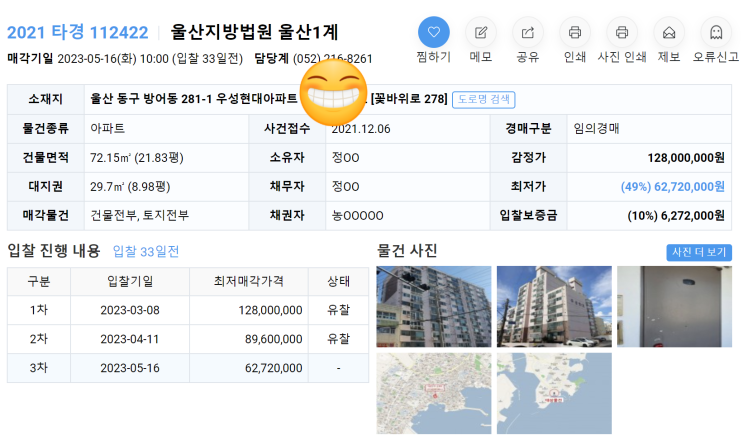Screen dimensions: 743x445
Task: Select bid date 2023-03-08
Action: (x=130, y=310)
